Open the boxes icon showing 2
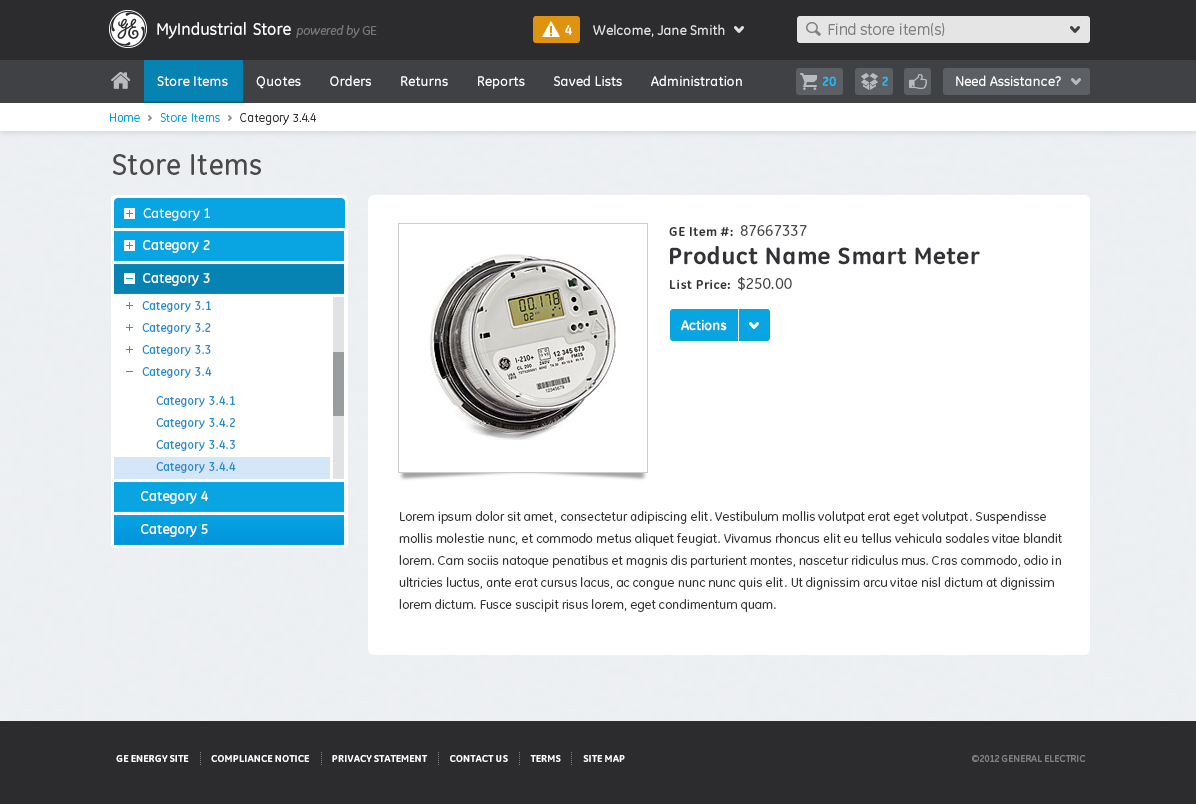Viewport: 1196px width, 804px height. (874, 82)
